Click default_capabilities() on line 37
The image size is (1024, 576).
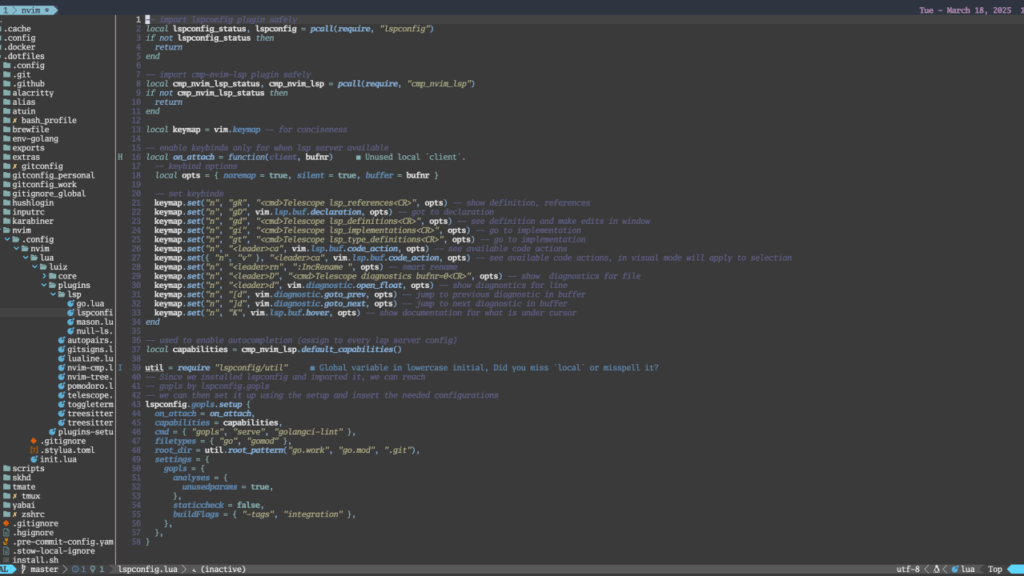coord(351,349)
